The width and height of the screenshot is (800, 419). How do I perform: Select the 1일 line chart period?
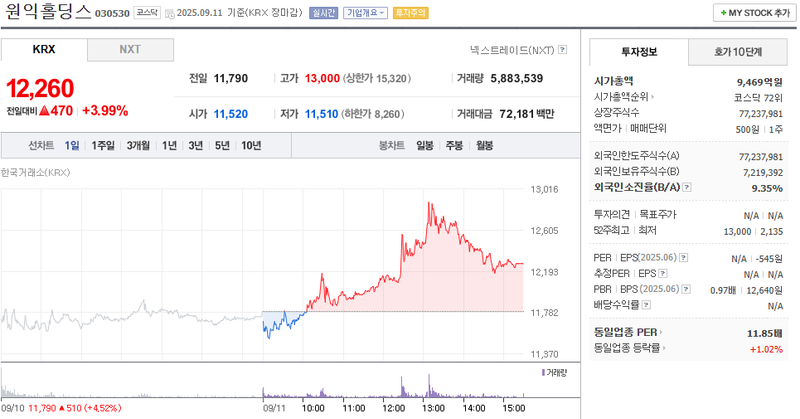pyautogui.click(x=72, y=145)
